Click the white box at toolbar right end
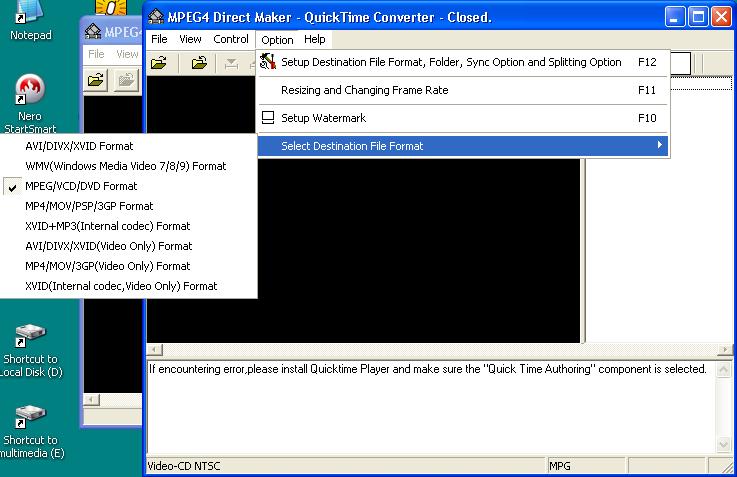 [x=680, y=63]
